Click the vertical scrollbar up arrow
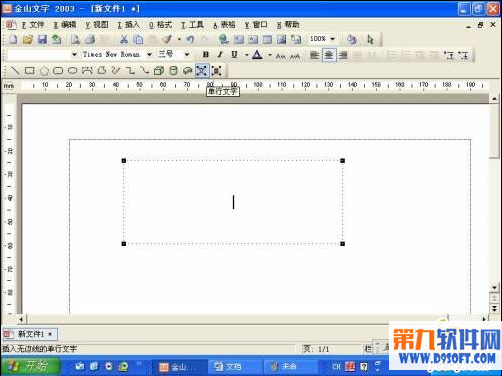Viewport: 502px width, 376px height. (x=494, y=99)
